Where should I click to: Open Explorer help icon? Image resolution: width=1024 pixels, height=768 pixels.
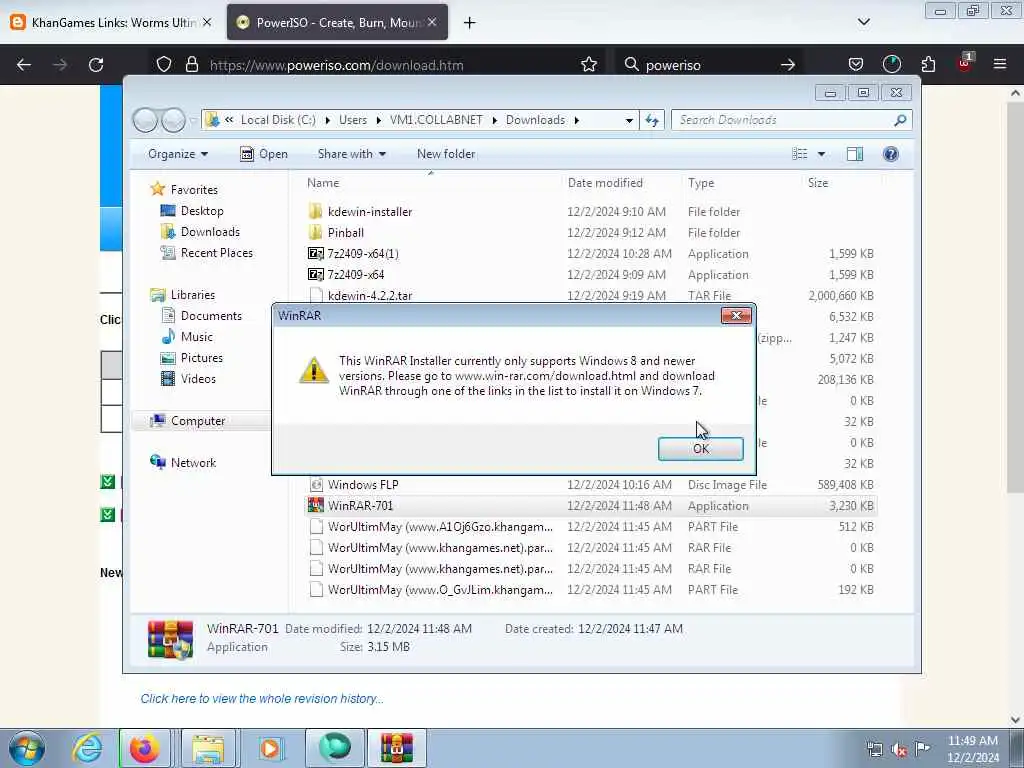coord(890,154)
